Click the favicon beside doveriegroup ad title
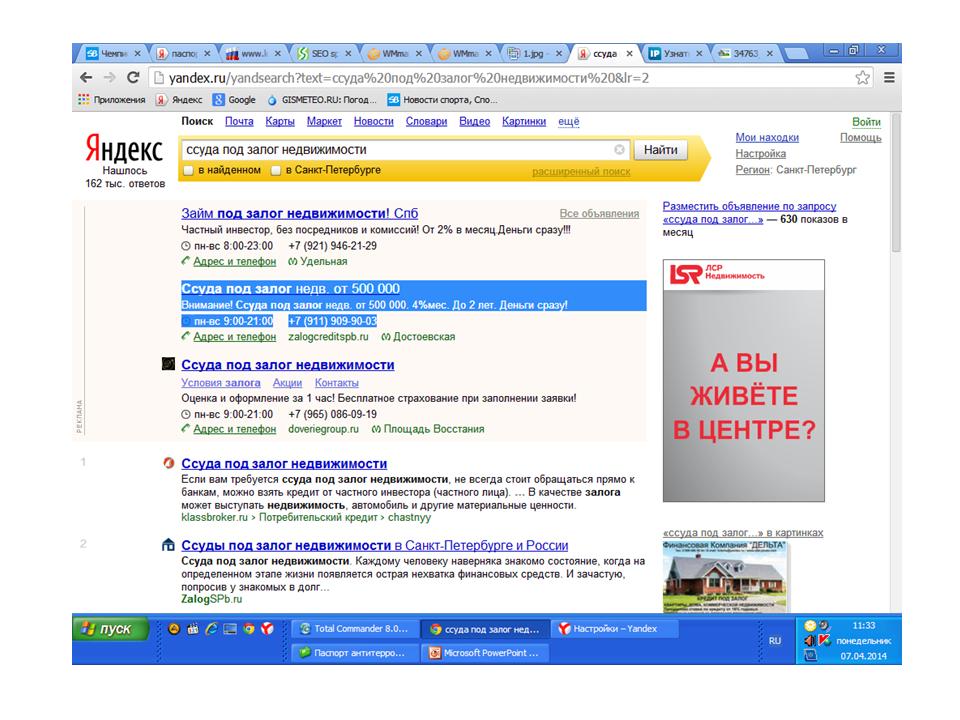Screen dimensions: 960x720 coord(168,364)
